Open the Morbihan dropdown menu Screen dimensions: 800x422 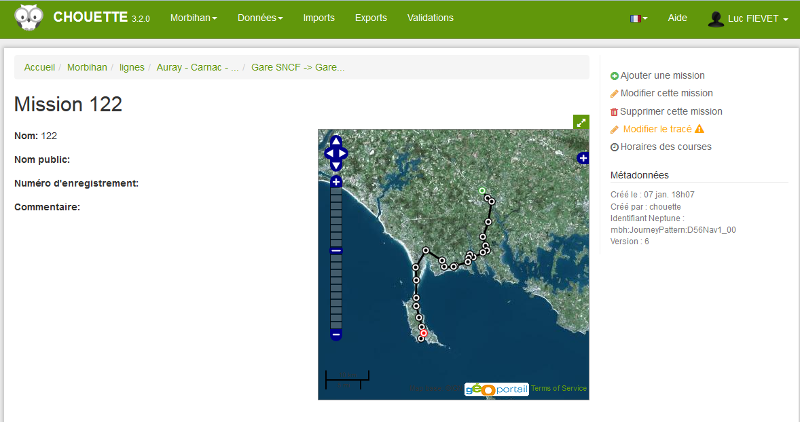click(x=193, y=18)
